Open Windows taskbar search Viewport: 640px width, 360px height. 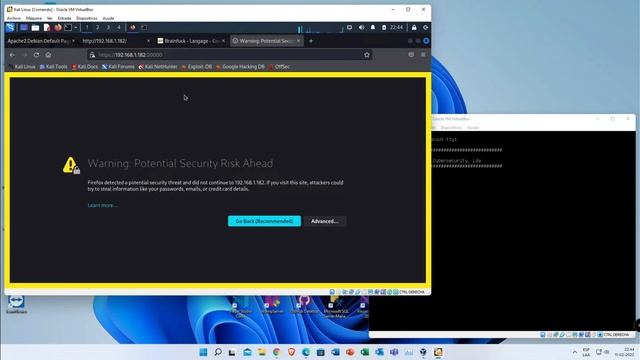tap(218, 352)
